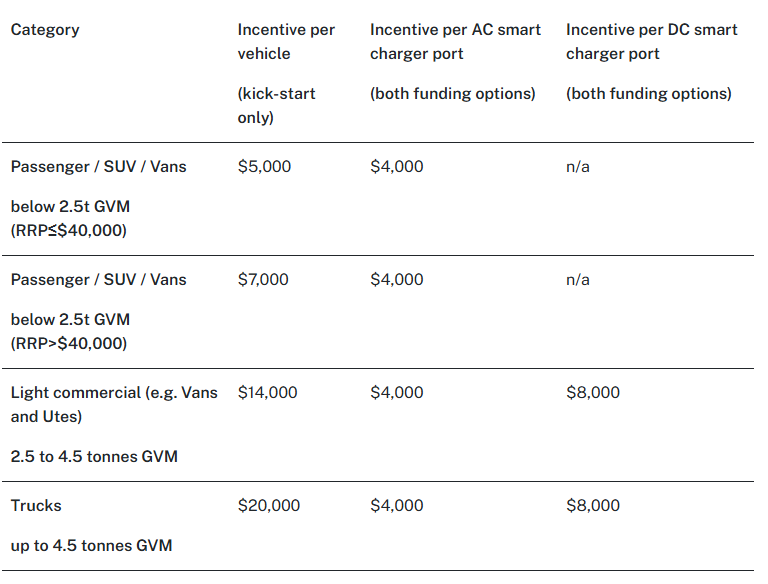This screenshot has width=768, height=584.
Task: Click the $20,000 trucks incentive value
Action: [x=269, y=506]
